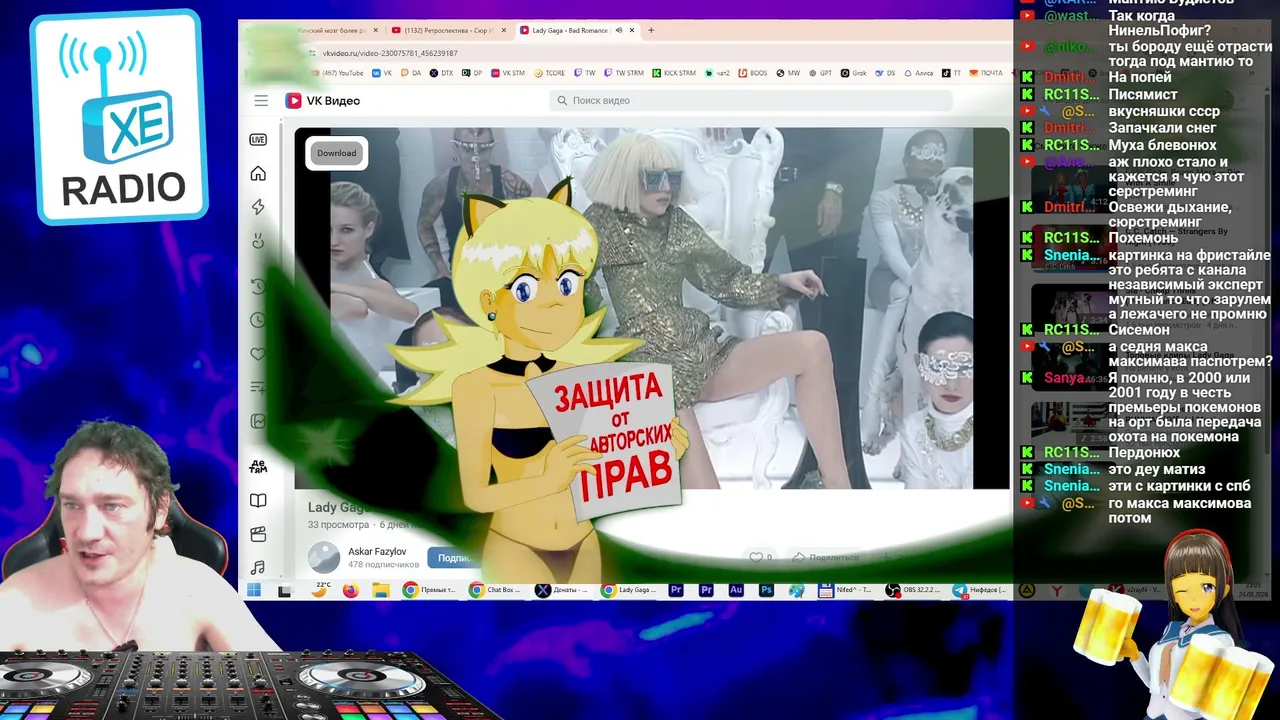This screenshot has width=1280, height=720.
Task: Open the DTX bookmark
Action: coord(441,73)
